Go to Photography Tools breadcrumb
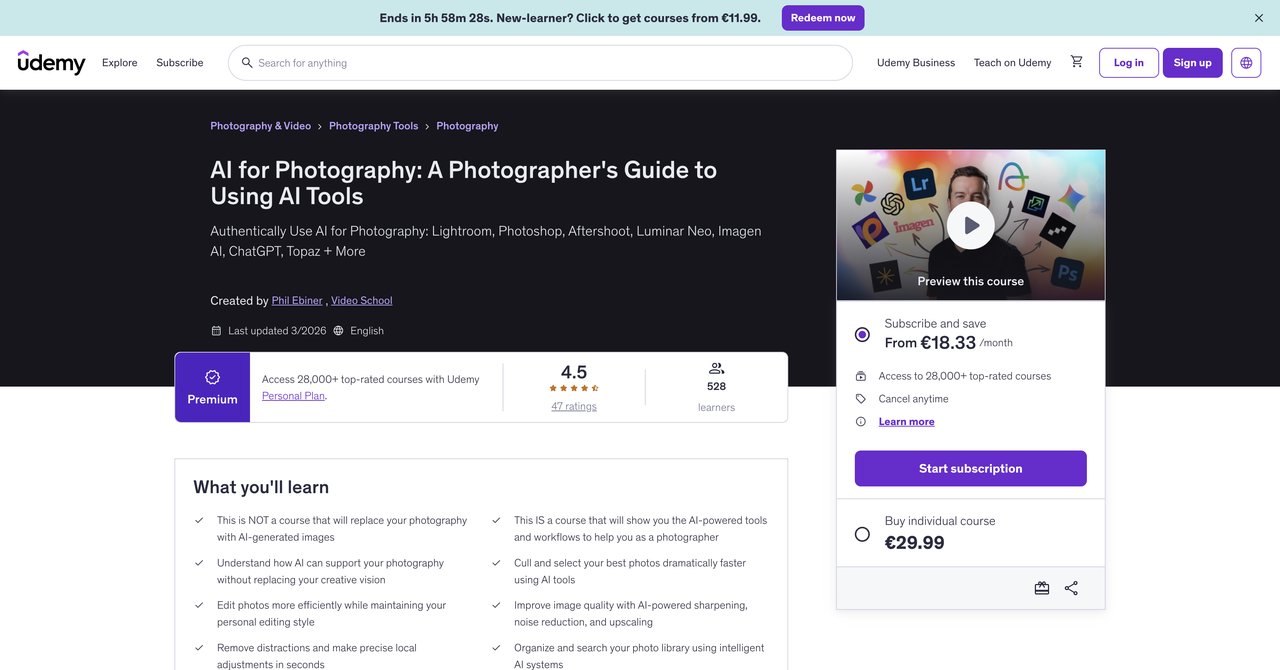This screenshot has width=1280, height=670. pos(374,126)
